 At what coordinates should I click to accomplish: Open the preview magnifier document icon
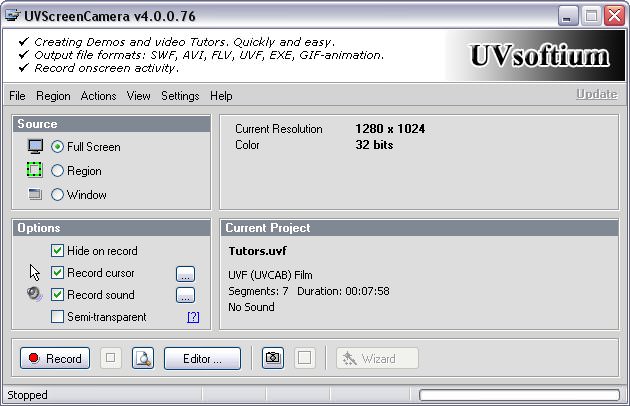pos(143,358)
